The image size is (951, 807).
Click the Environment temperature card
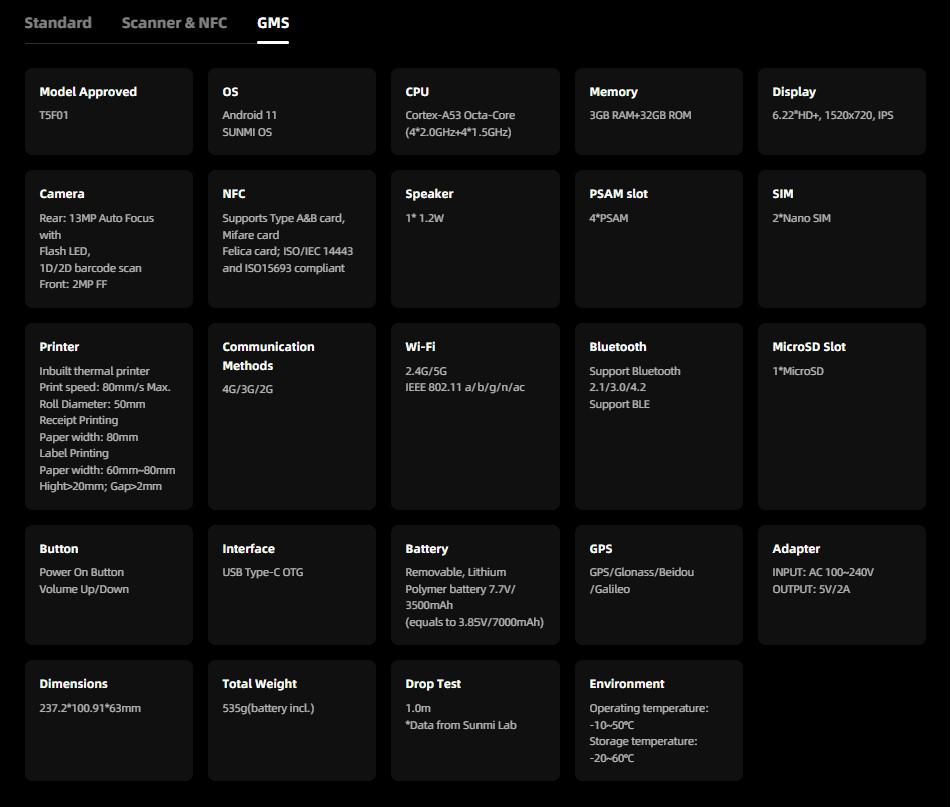[x=658, y=720]
